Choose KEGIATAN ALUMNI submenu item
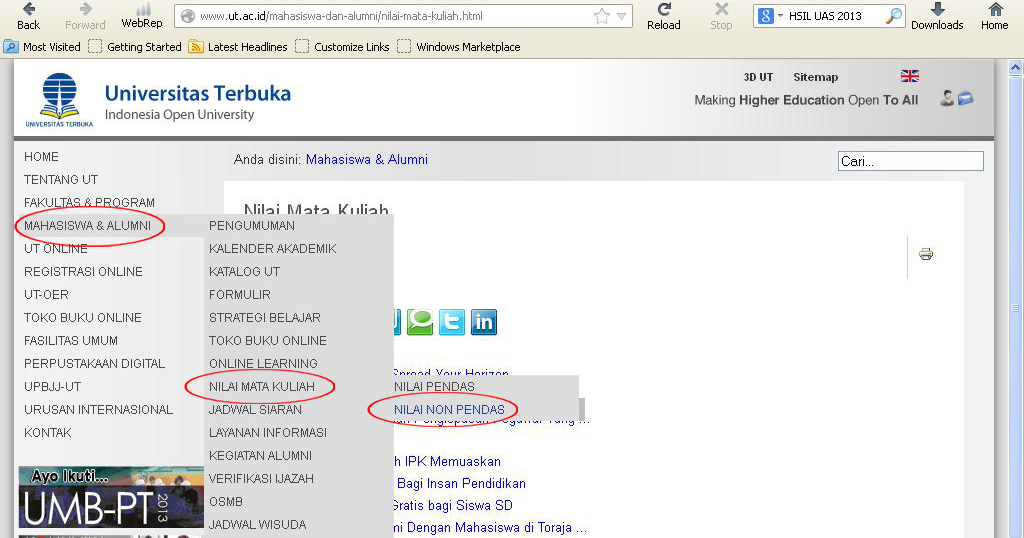 click(260, 455)
